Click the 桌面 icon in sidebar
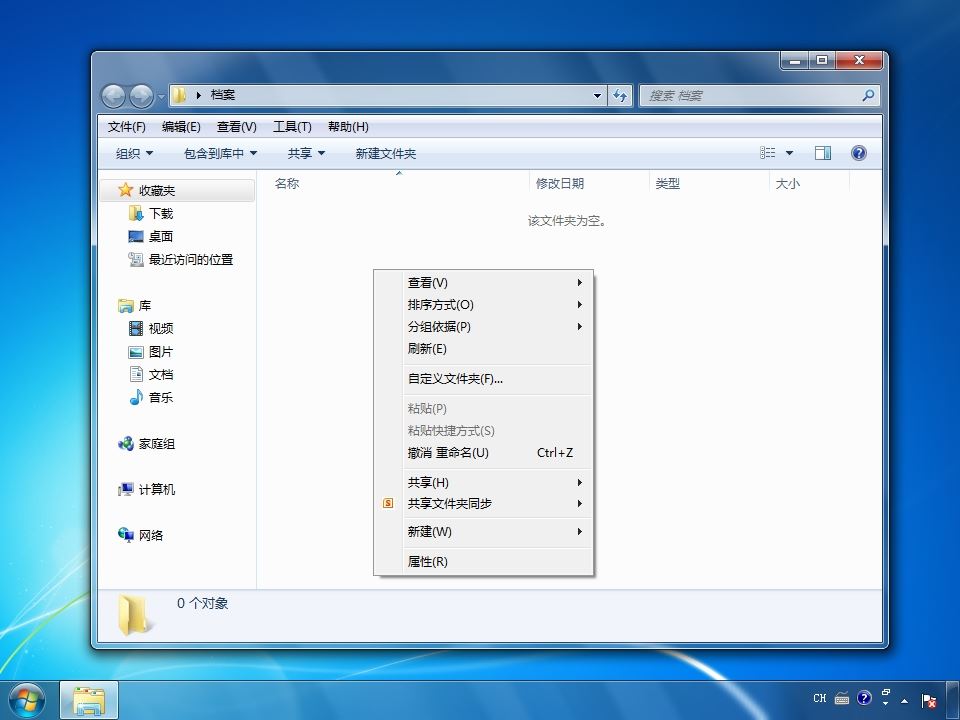 click(x=136, y=236)
